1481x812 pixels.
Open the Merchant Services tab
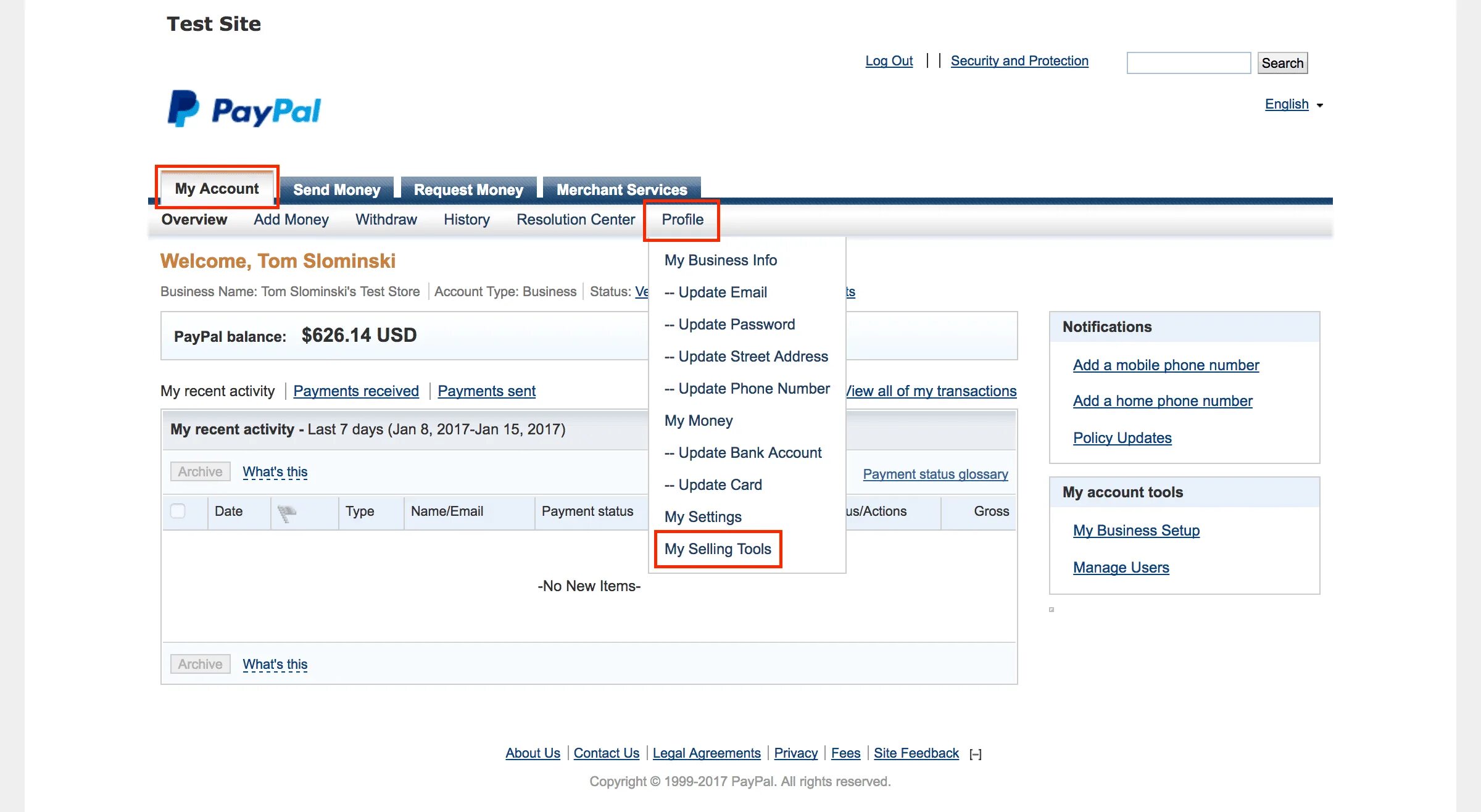pos(621,189)
